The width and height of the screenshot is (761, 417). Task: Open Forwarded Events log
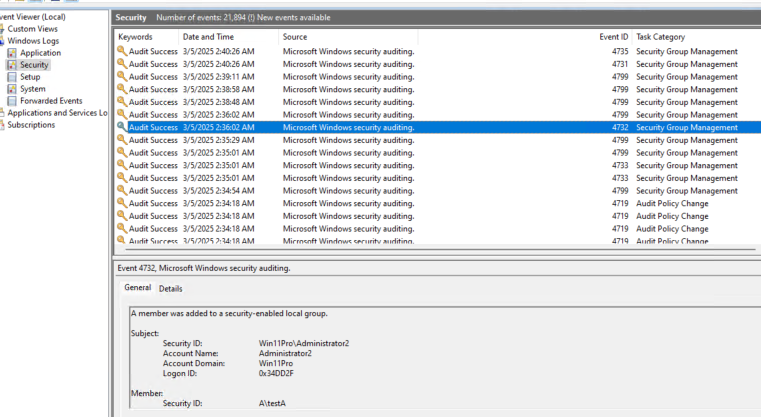pyautogui.click(x=51, y=101)
